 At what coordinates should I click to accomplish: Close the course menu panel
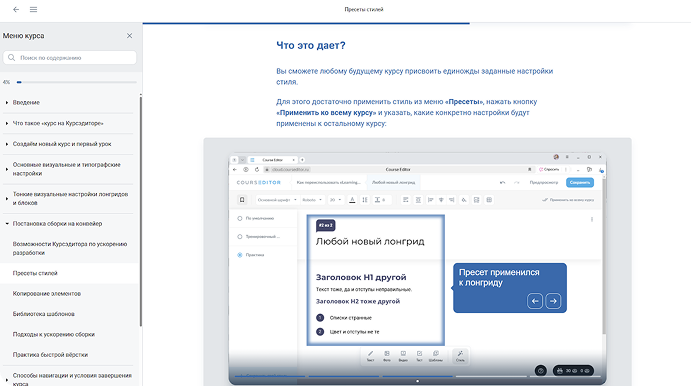click(x=130, y=36)
